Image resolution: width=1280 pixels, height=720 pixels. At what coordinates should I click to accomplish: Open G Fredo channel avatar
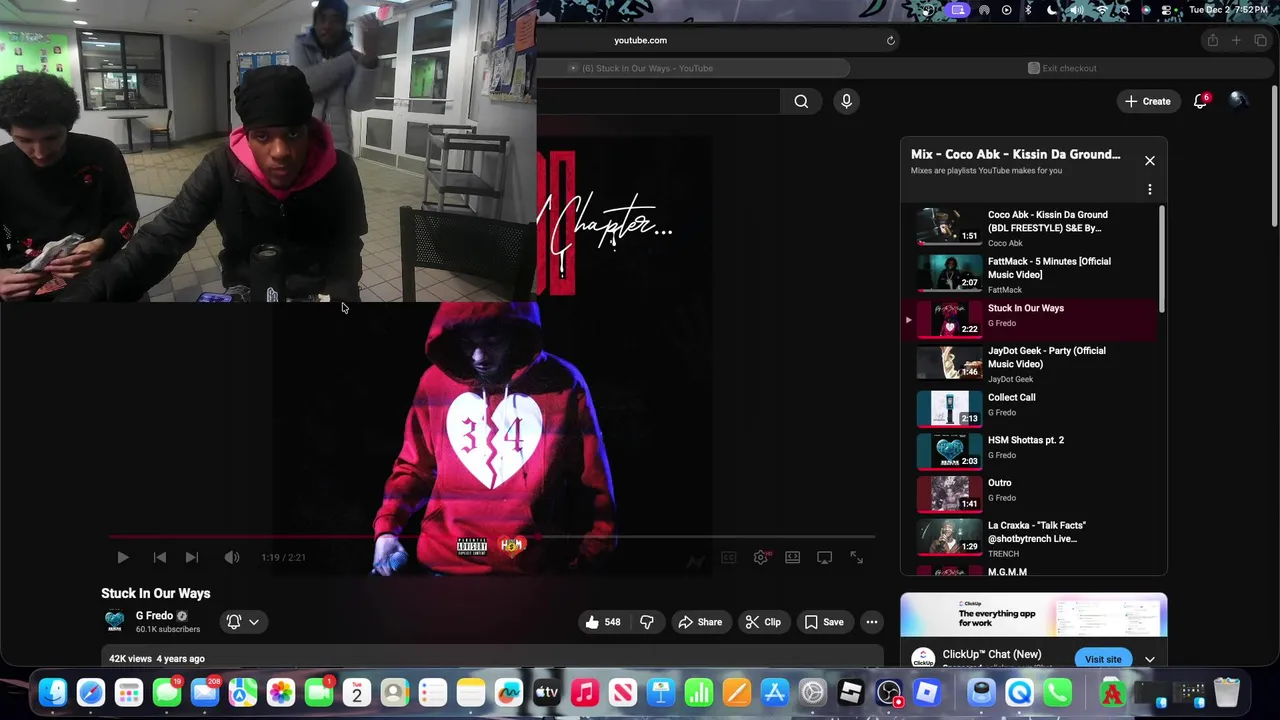115,621
